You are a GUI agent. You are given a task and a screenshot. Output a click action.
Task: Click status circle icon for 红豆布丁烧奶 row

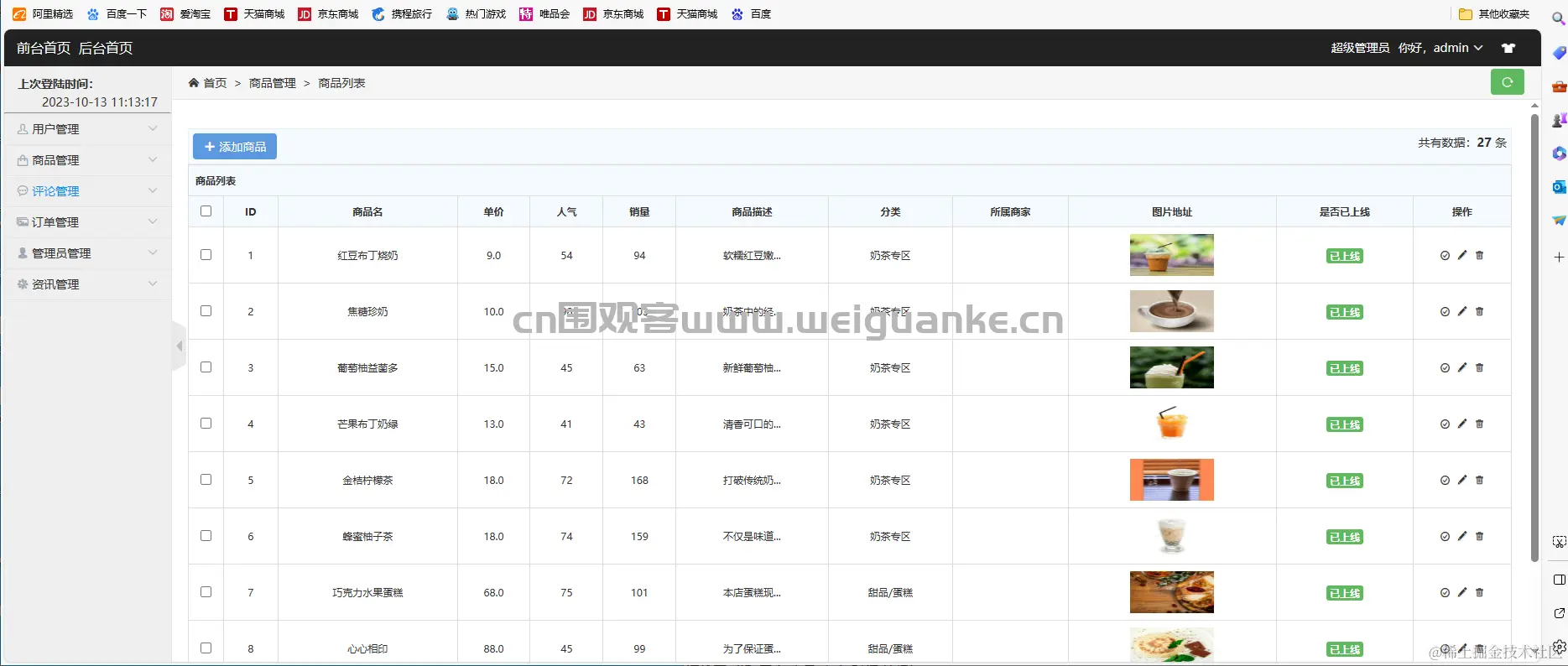point(1445,256)
